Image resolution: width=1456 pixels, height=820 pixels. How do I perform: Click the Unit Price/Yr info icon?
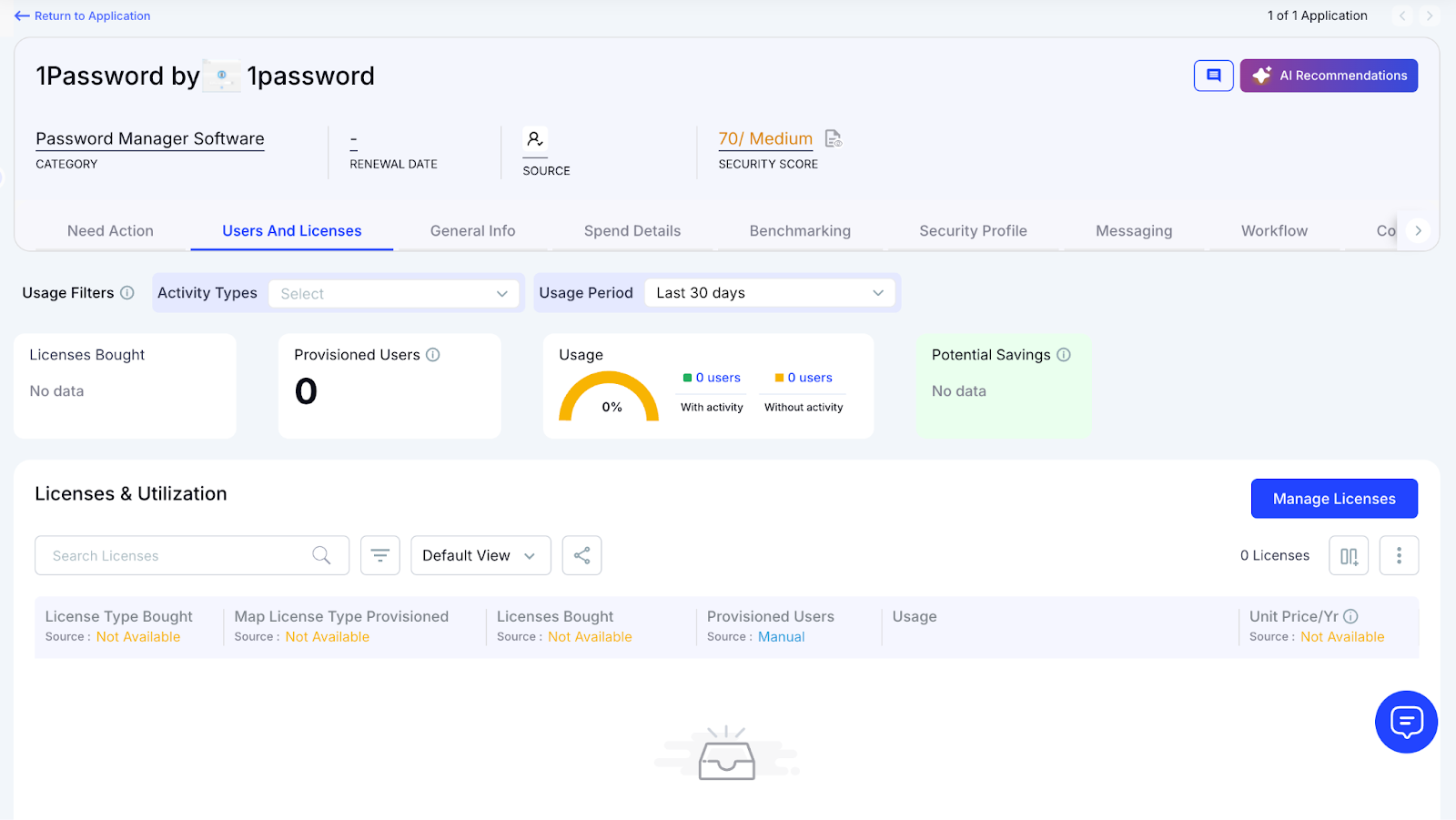[x=1351, y=616]
